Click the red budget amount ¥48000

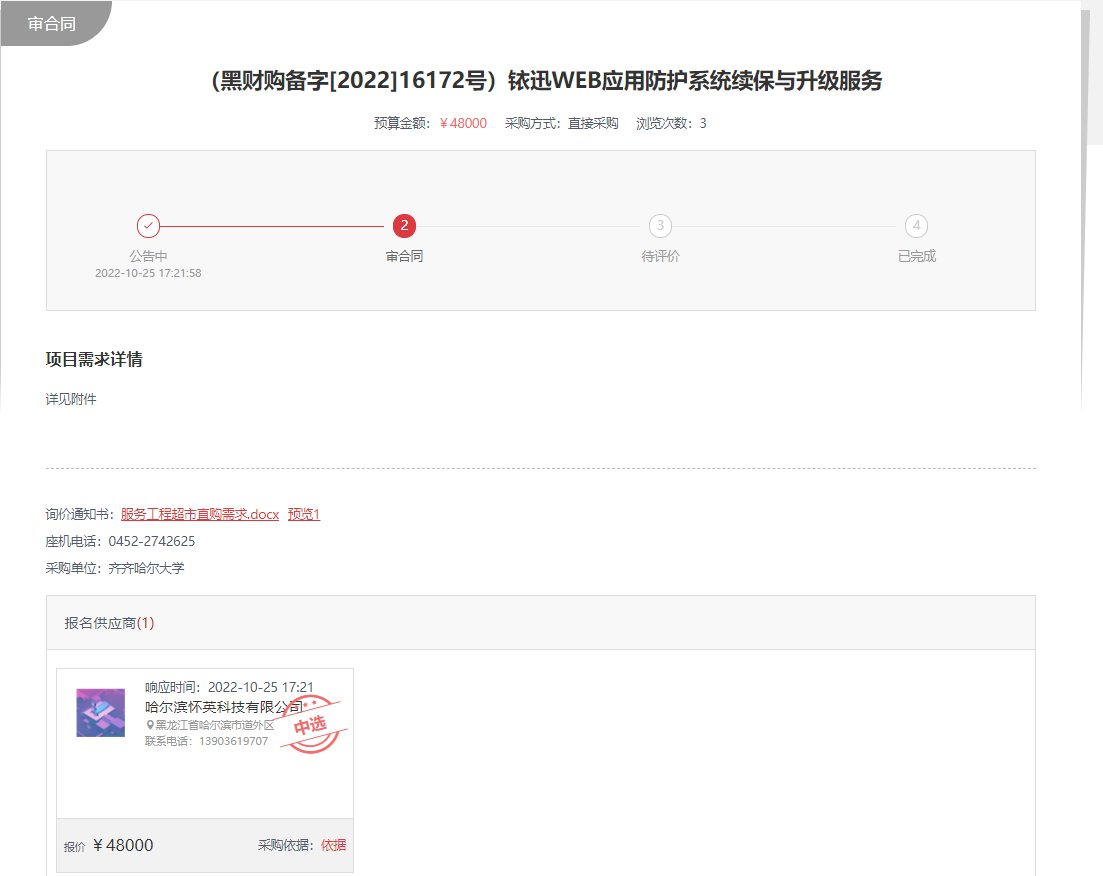(460, 123)
